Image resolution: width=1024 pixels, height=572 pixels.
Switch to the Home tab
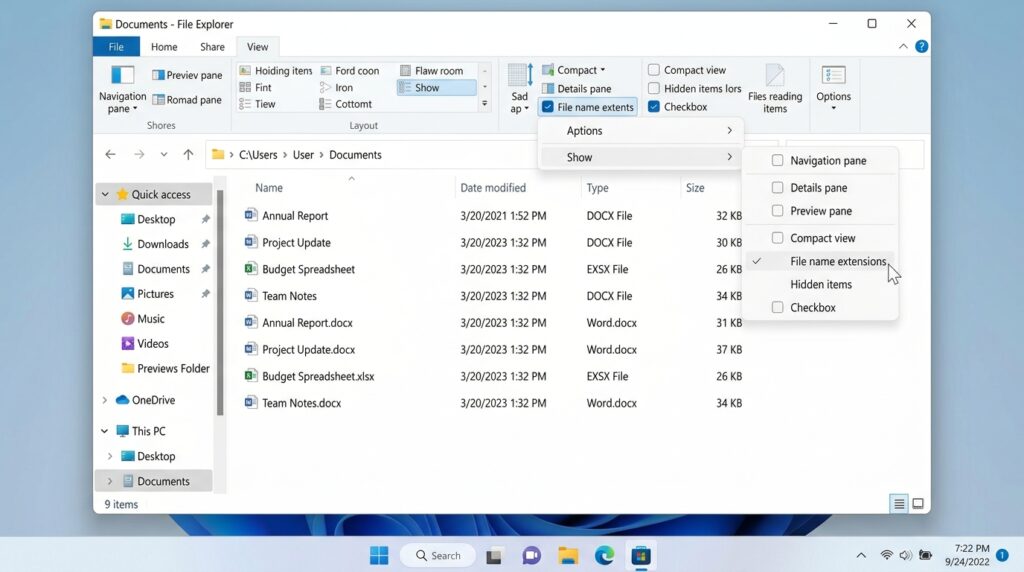164,47
